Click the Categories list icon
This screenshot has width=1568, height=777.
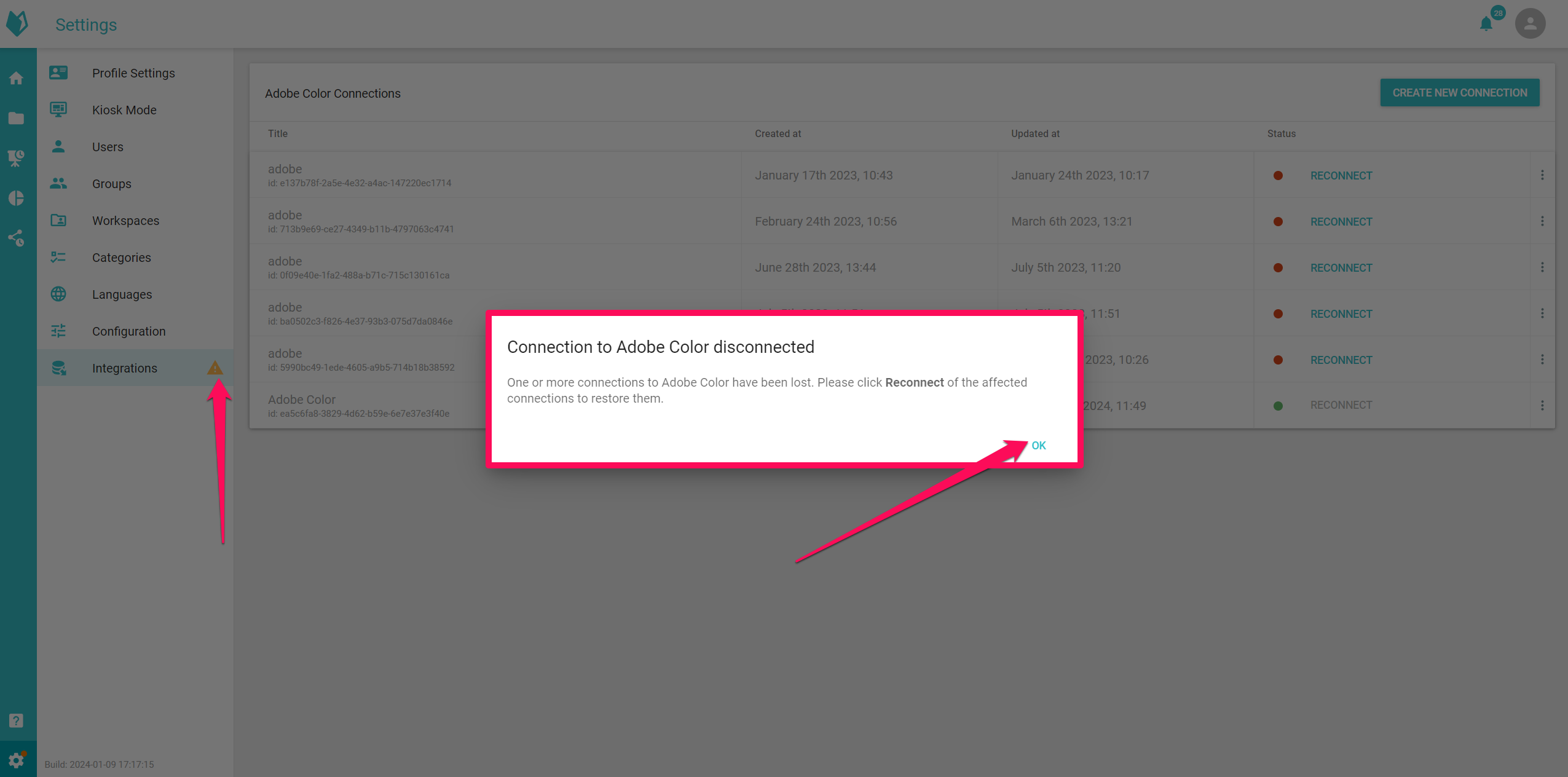coord(58,257)
